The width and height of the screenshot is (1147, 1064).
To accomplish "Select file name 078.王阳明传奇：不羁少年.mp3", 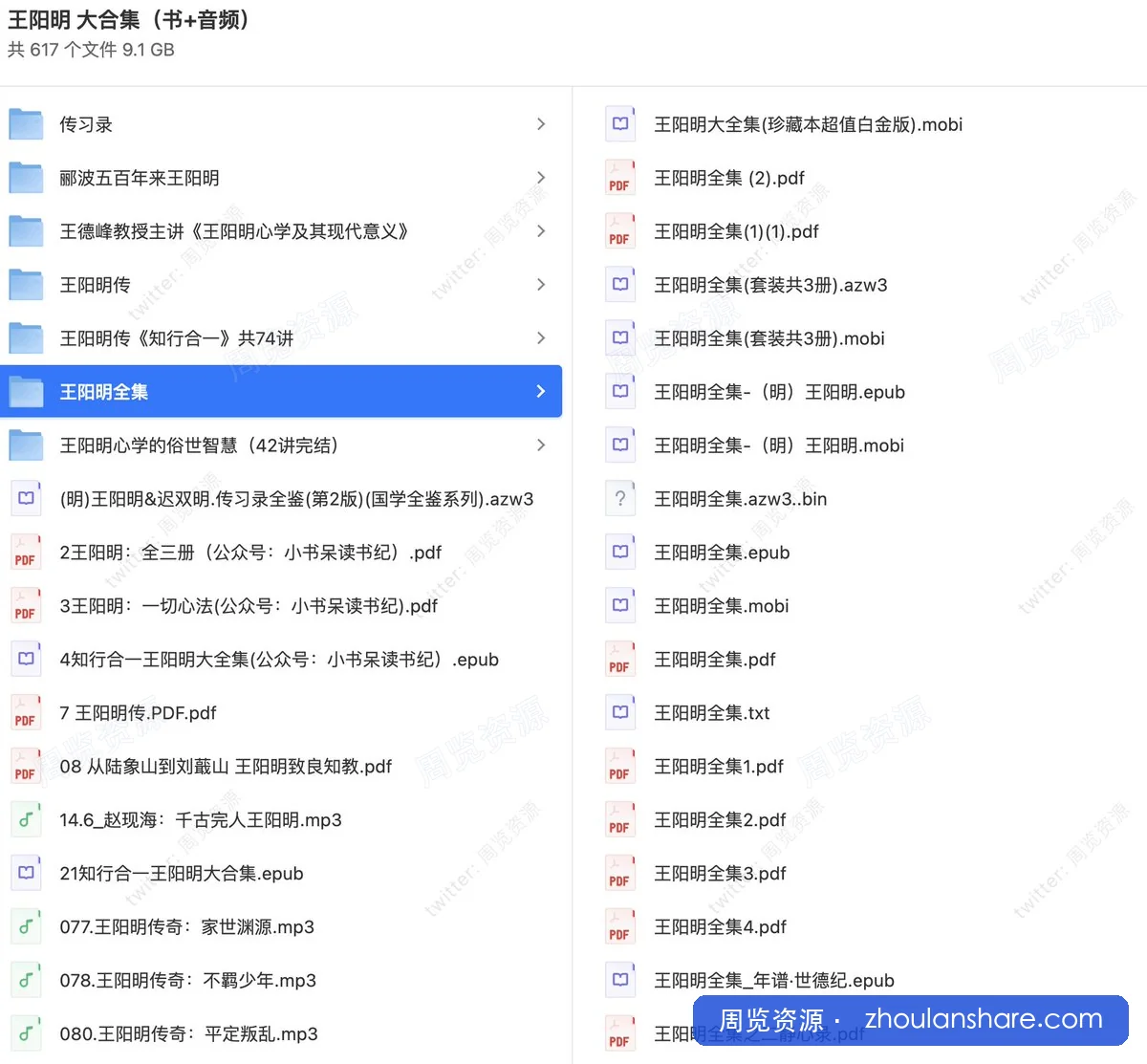I will coord(187,981).
